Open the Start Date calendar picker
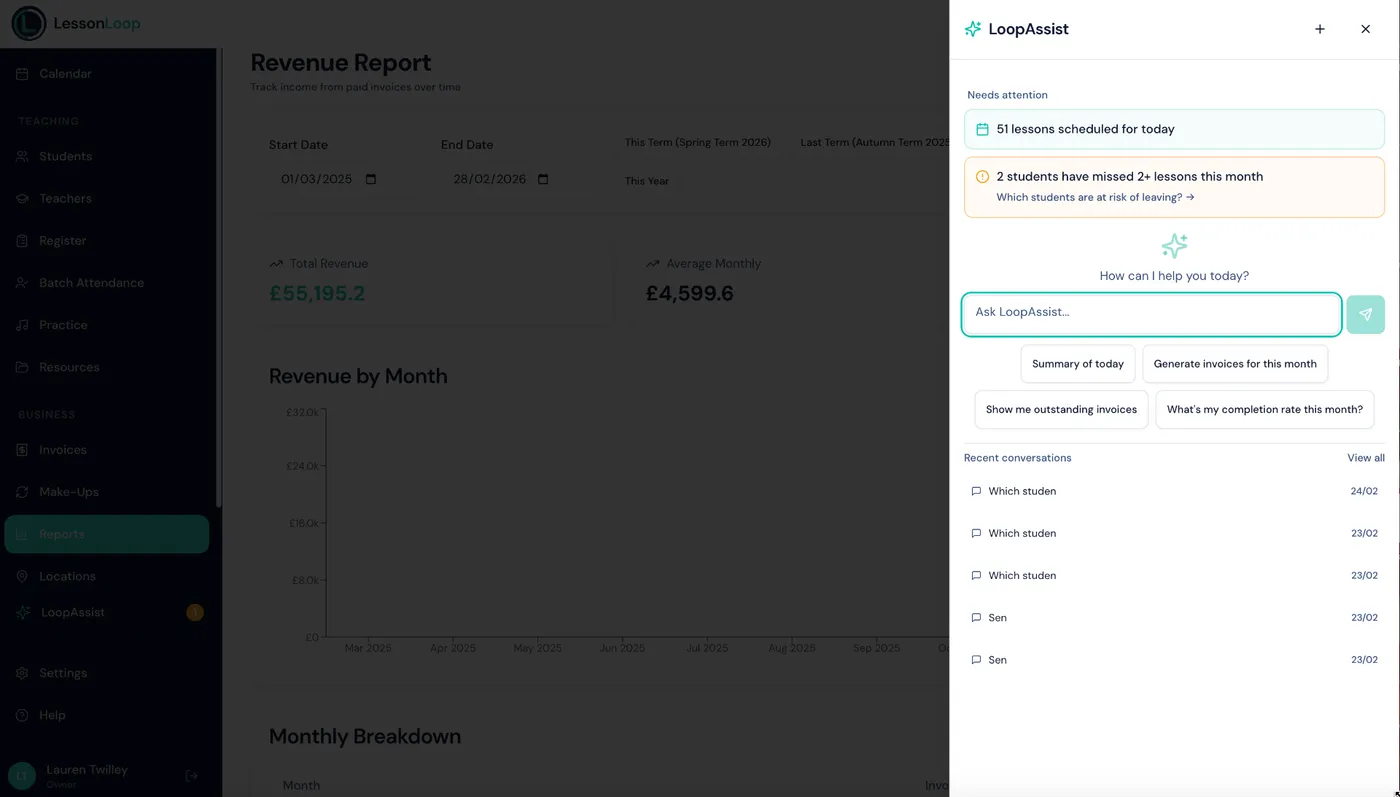 [370, 178]
